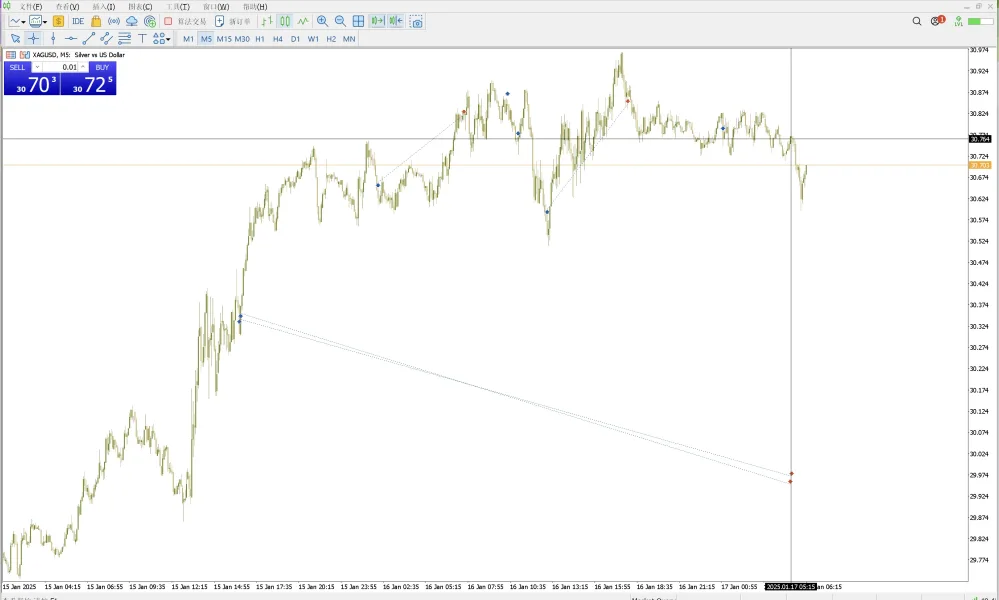999x600 pixels.
Task: Choose the trendline drawing tool
Action: [x=89, y=39]
